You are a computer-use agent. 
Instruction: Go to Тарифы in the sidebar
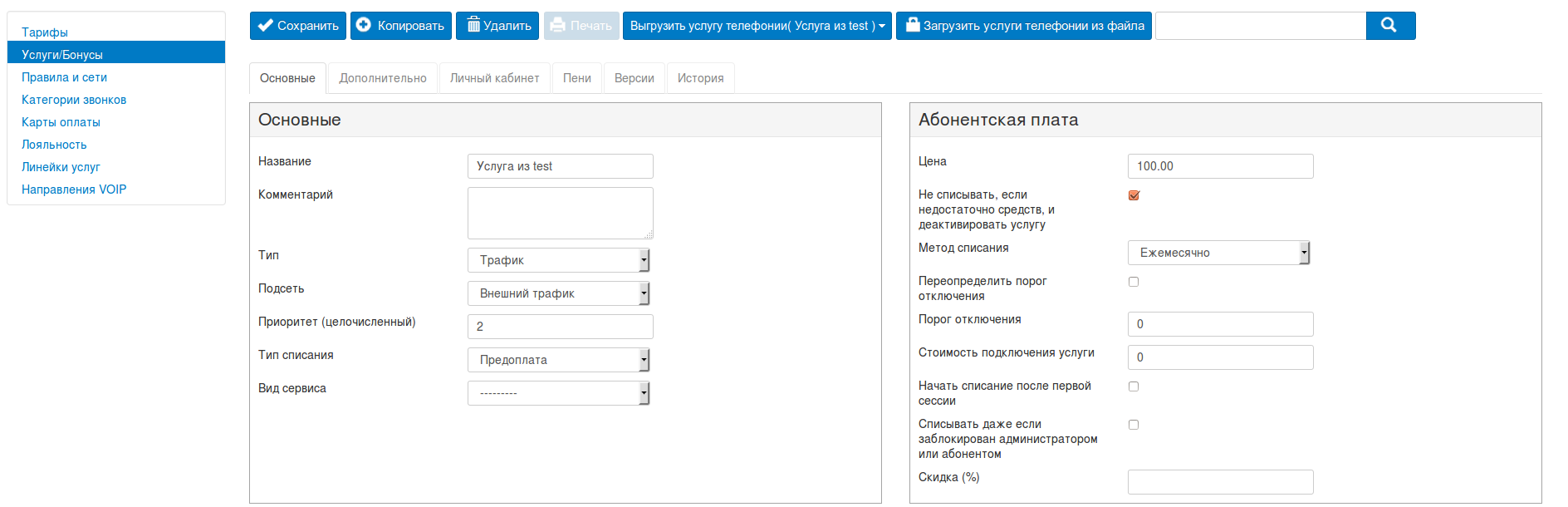coord(45,32)
